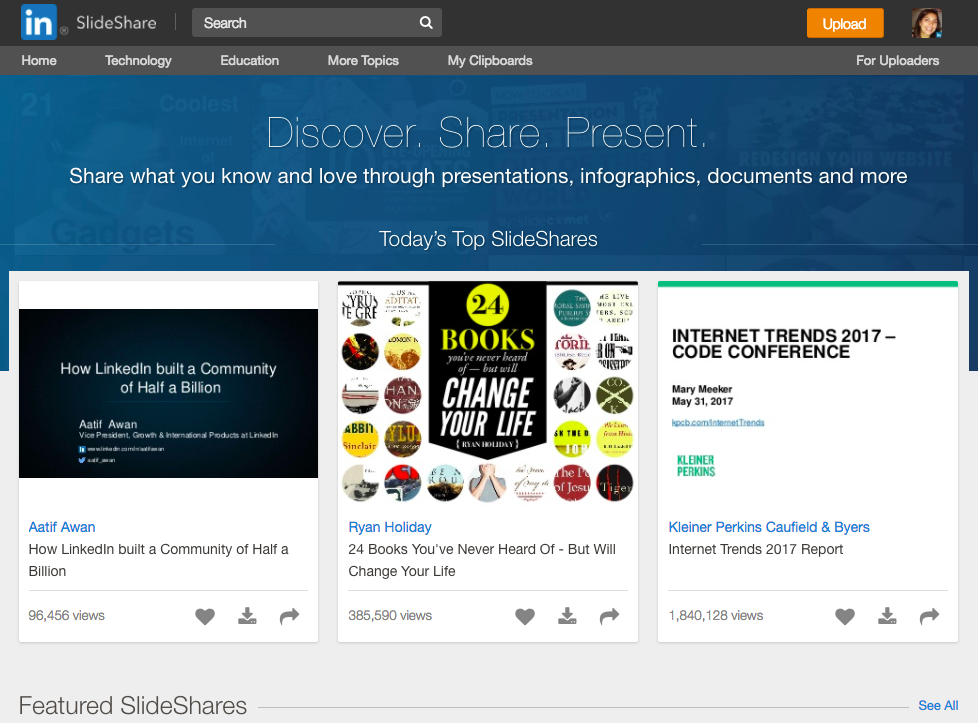Viewport: 978px width, 723px height.
Task: Open the For Uploaders page
Action: point(897,61)
